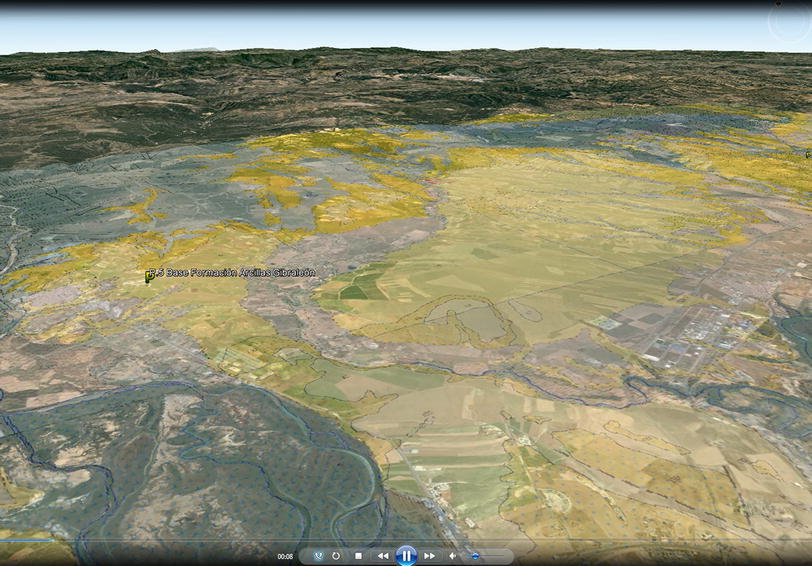Select the yellow placemark pin for Arcillas Gibraleón
The width and height of the screenshot is (812, 566).
tap(149, 276)
